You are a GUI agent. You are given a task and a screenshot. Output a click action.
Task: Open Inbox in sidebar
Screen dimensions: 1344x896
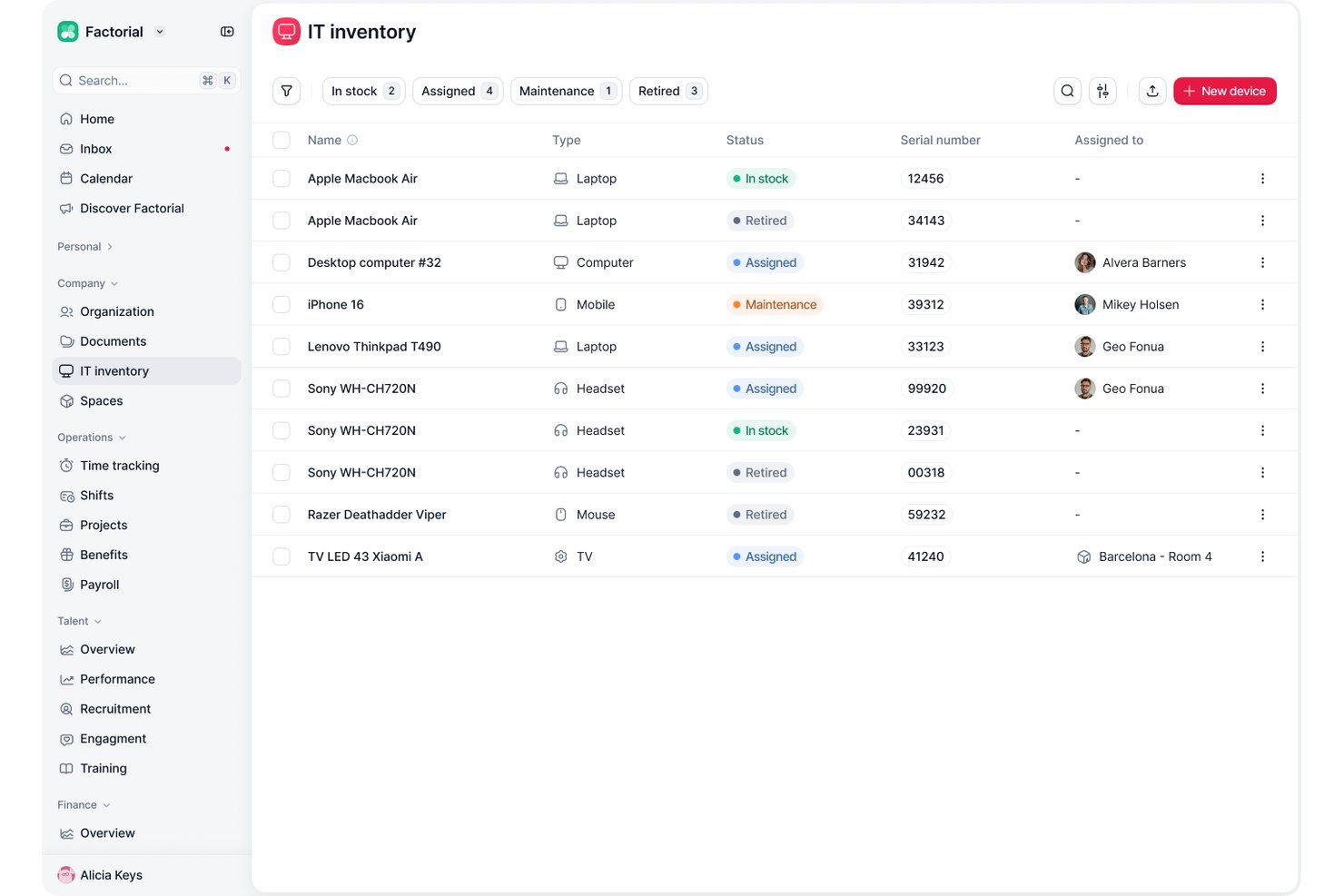click(146, 149)
